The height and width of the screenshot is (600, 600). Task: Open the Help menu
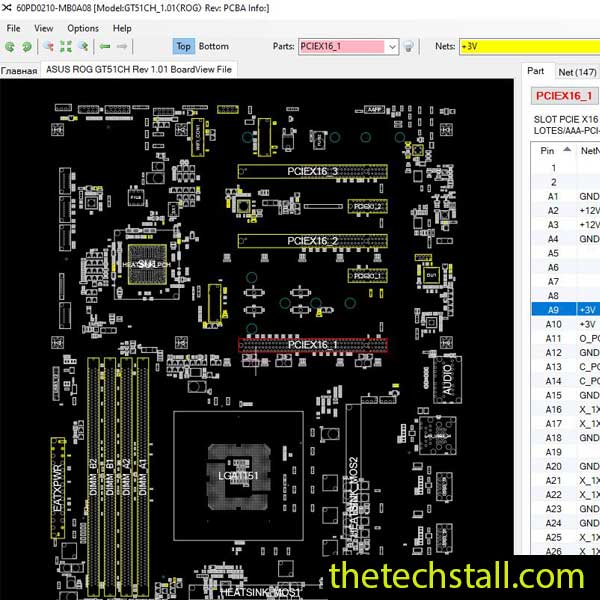click(x=122, y=28)
